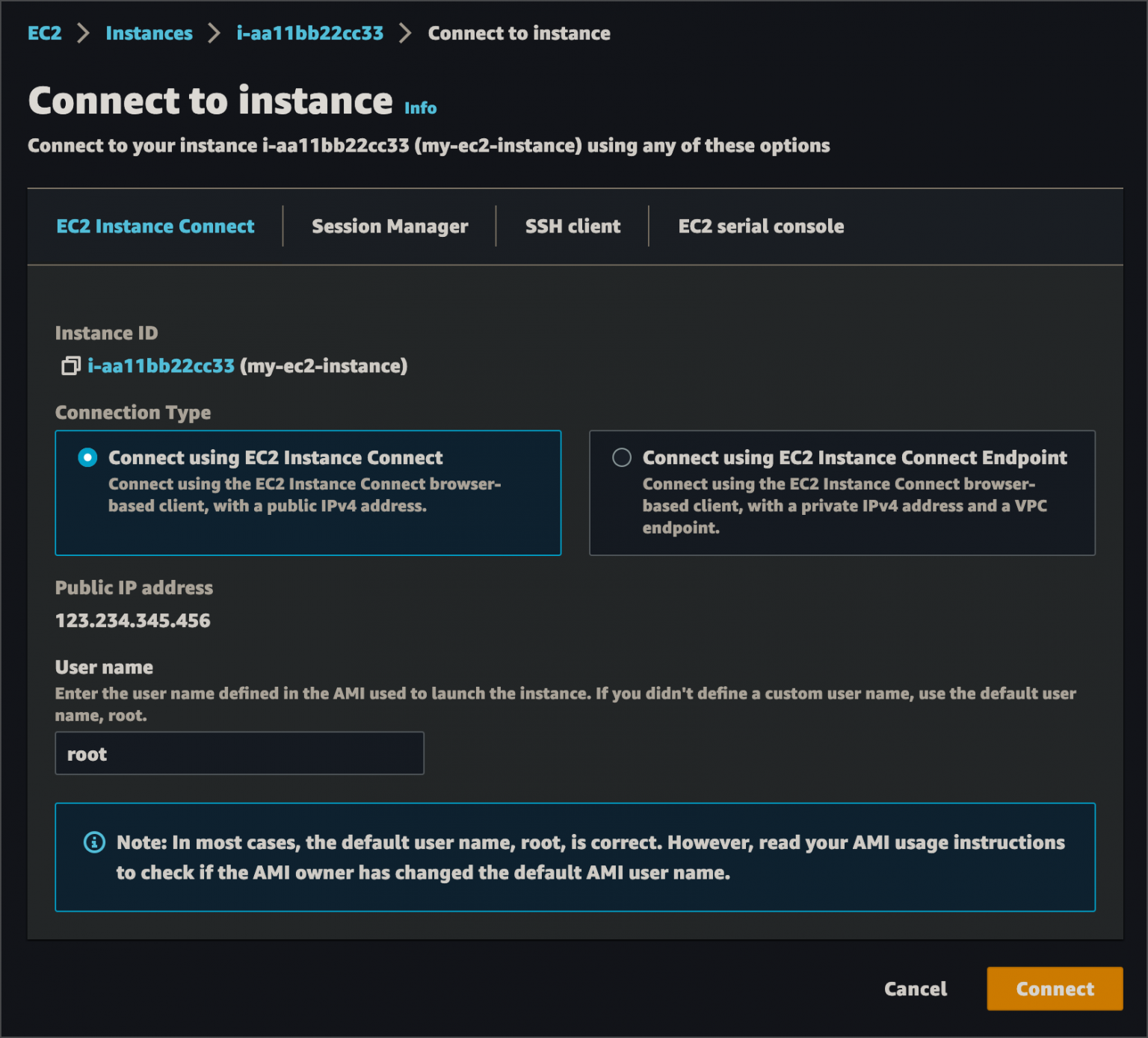Select the Connect using EC2 Instance Connect radio button
This screenshot has height=1038, width=1148.
[87, 457]
